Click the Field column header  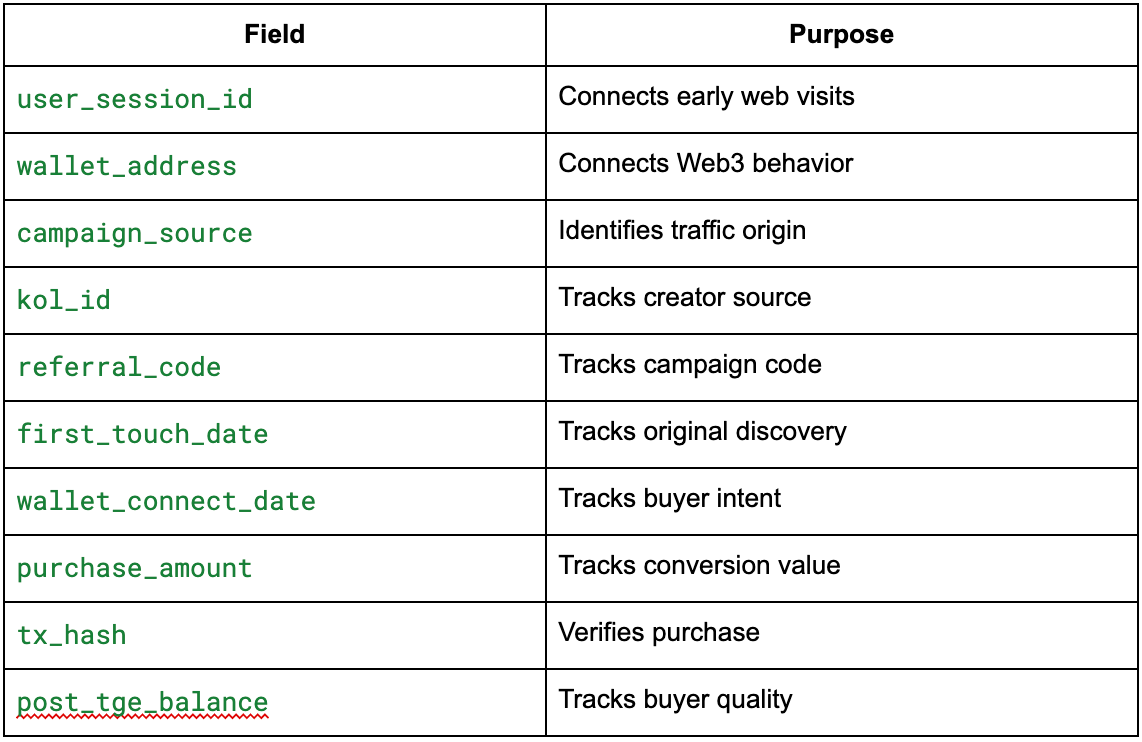click(x=275, y=34)
